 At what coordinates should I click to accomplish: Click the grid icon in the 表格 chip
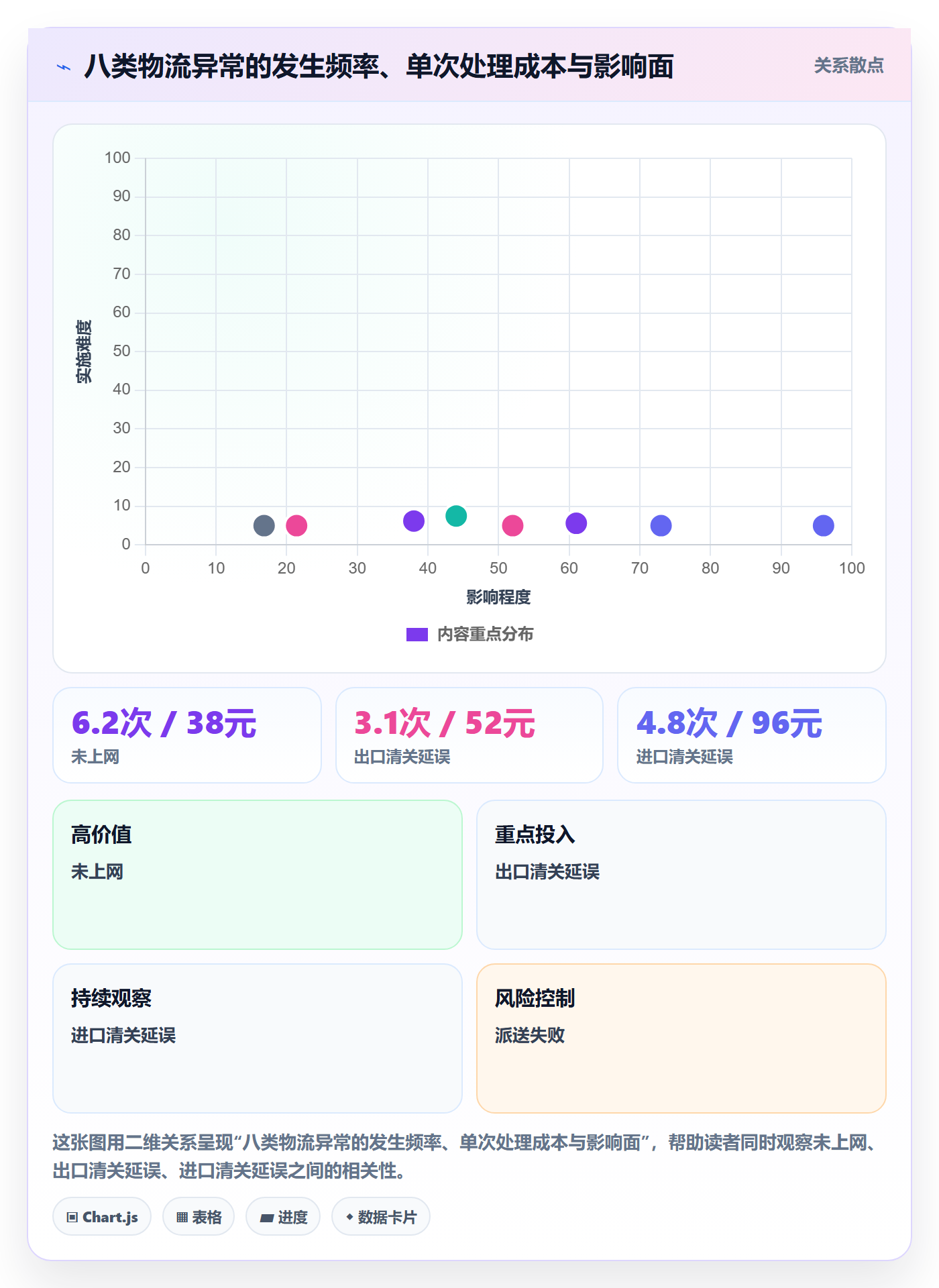pyautogui.click(x=182, y=1217)
